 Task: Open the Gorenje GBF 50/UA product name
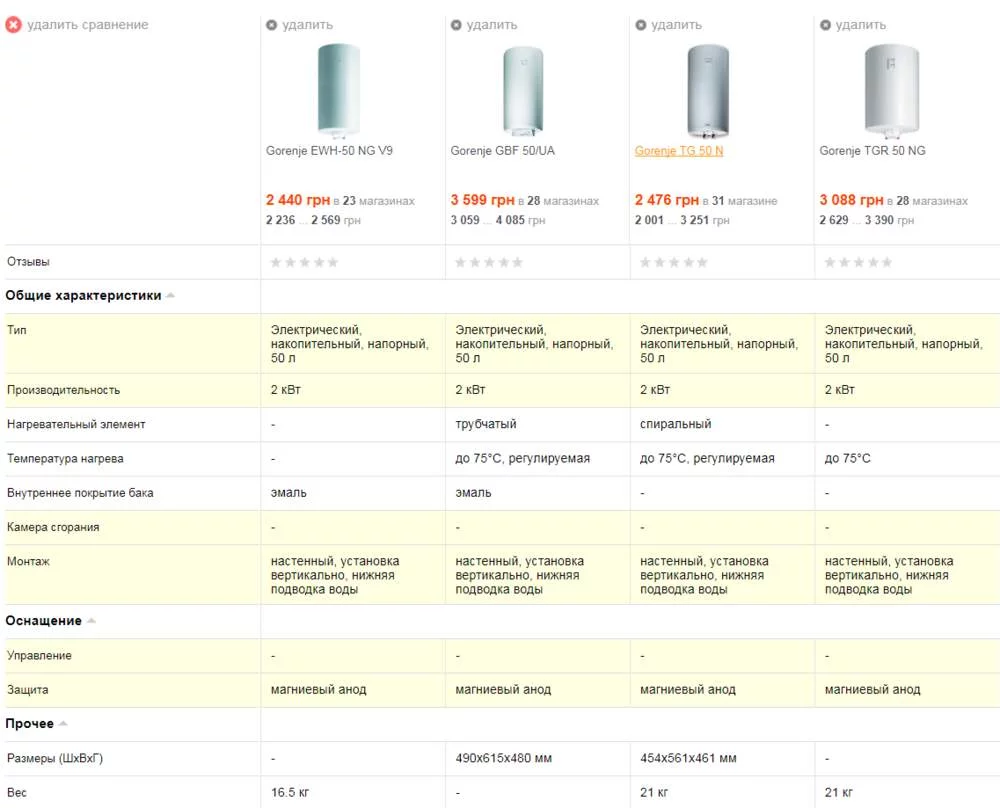click(x=502, y=151)
